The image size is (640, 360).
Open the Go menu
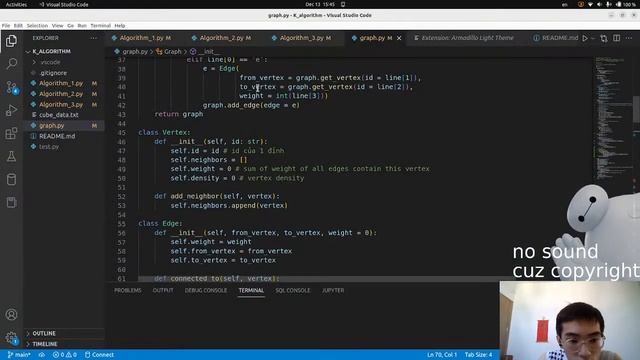click(70, 26)
